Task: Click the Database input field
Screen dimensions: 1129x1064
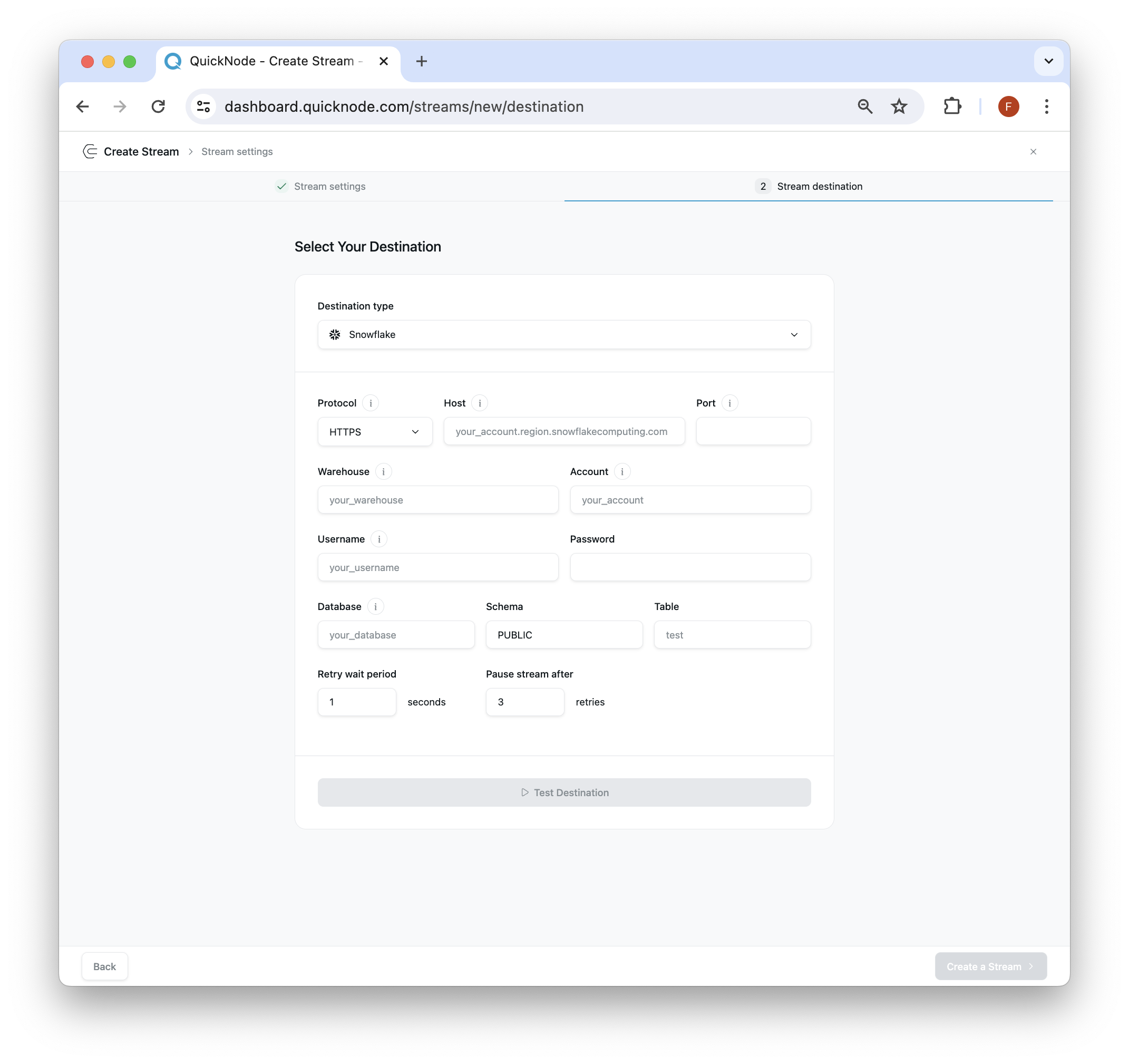Action: 396,635
